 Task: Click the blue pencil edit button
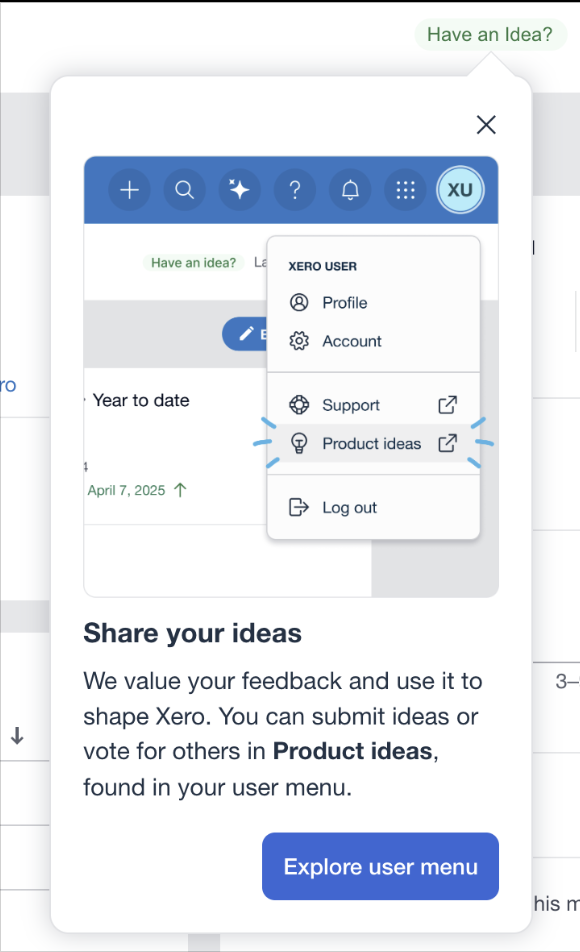[x=245, y=334]
